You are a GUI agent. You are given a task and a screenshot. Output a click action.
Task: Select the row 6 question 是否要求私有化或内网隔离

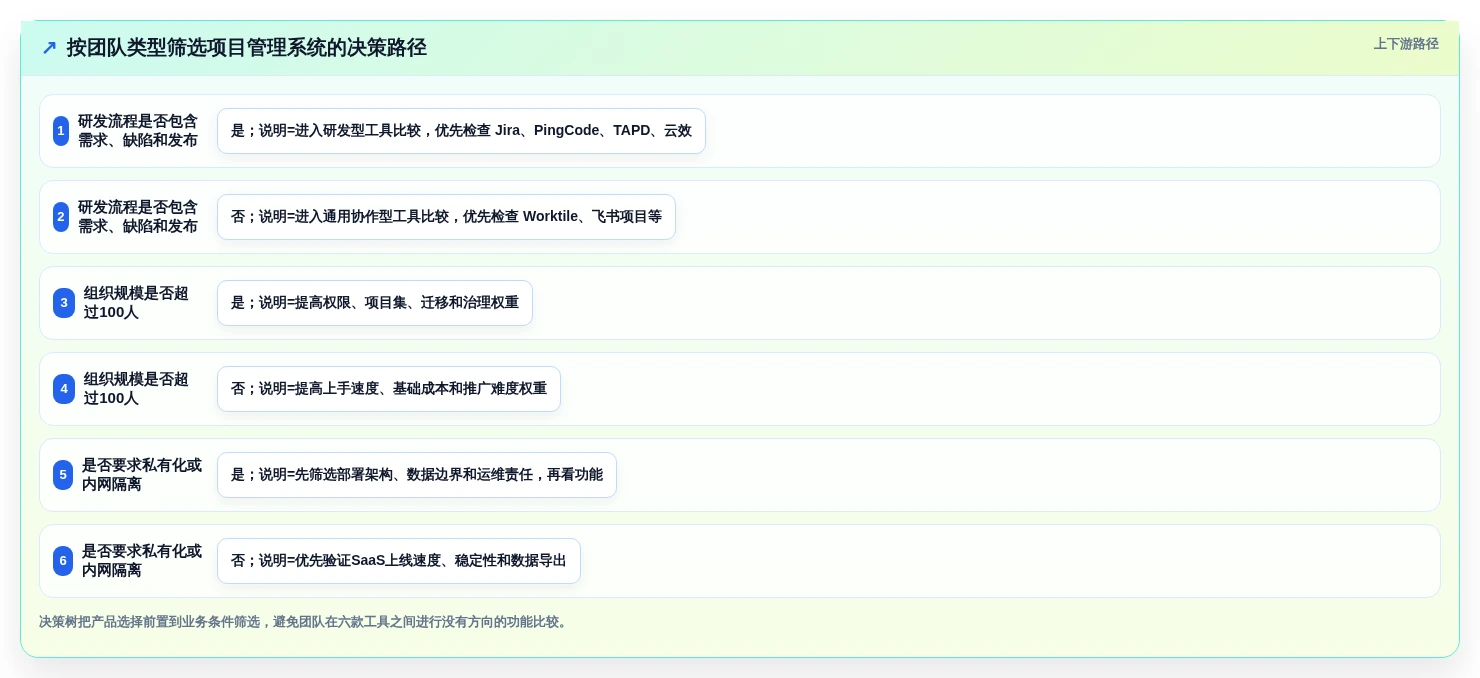pyautogui.click(x=142, y=561)
